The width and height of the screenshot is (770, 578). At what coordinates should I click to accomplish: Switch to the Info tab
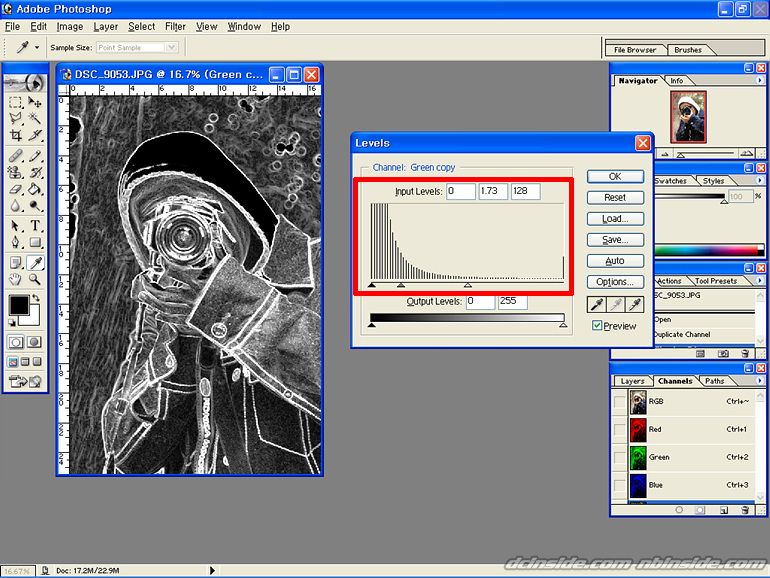(677, 81)
